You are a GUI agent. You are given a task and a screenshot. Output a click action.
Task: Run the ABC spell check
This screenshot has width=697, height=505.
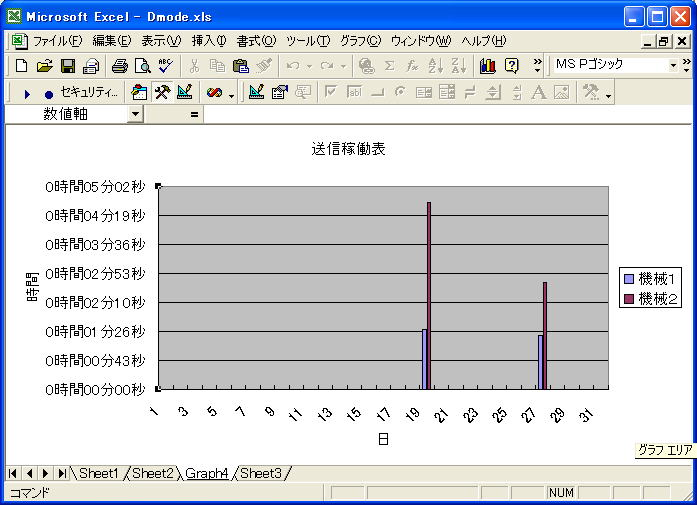click(166, 66)
